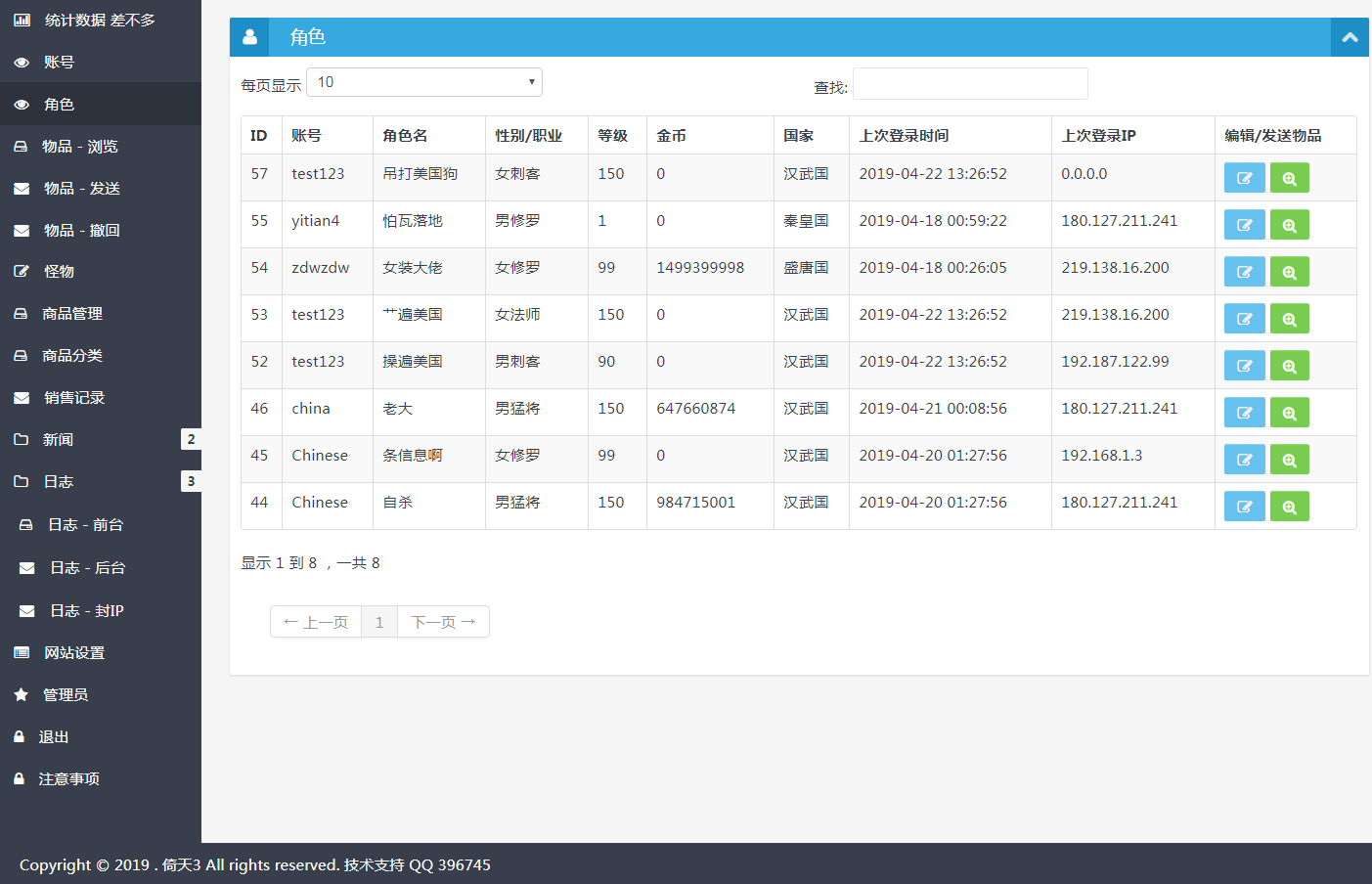Viewport: 1372px width, 884px height.
Task: Click the 网站设置 sidebar icon
Action: pyautogui.click(x=22, y=653)
